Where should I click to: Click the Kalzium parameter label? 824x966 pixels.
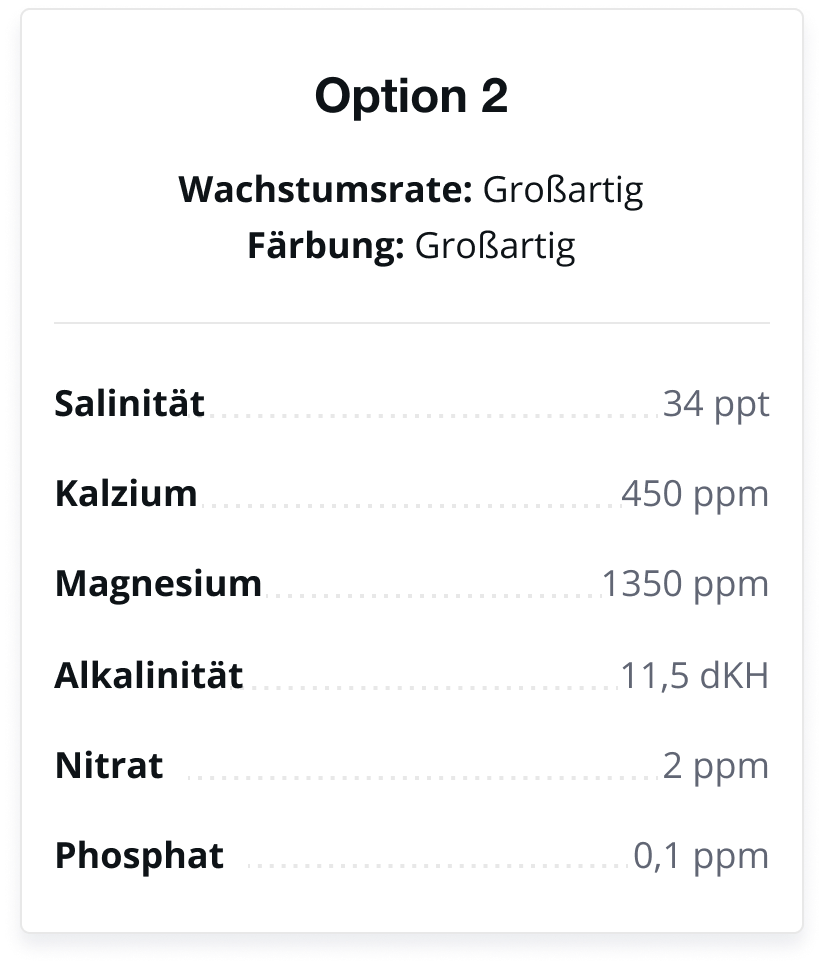coord(126,493)
